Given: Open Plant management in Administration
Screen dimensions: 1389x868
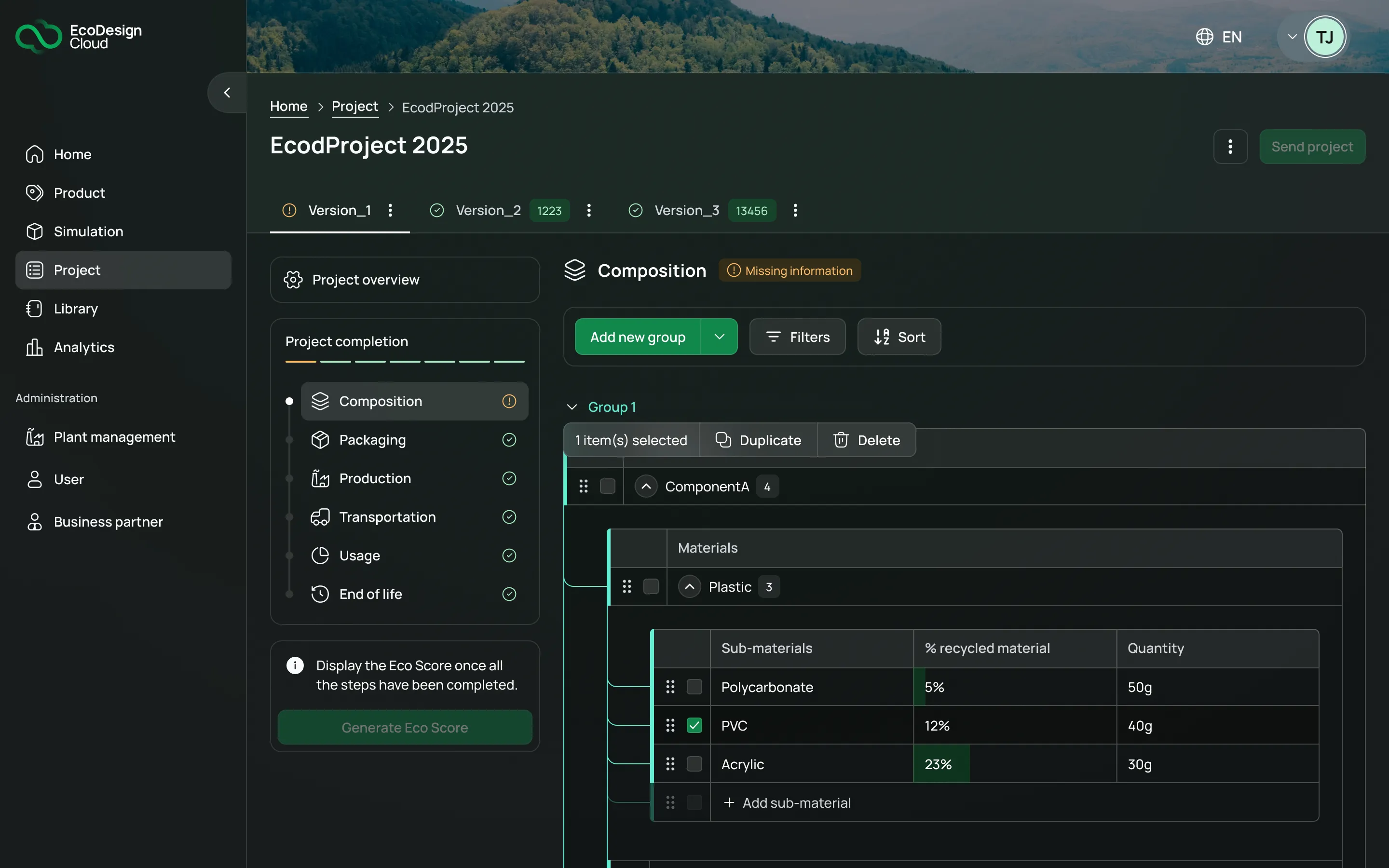Looking at the screenshot, I should pyautogui.click(x=123, y=437).
